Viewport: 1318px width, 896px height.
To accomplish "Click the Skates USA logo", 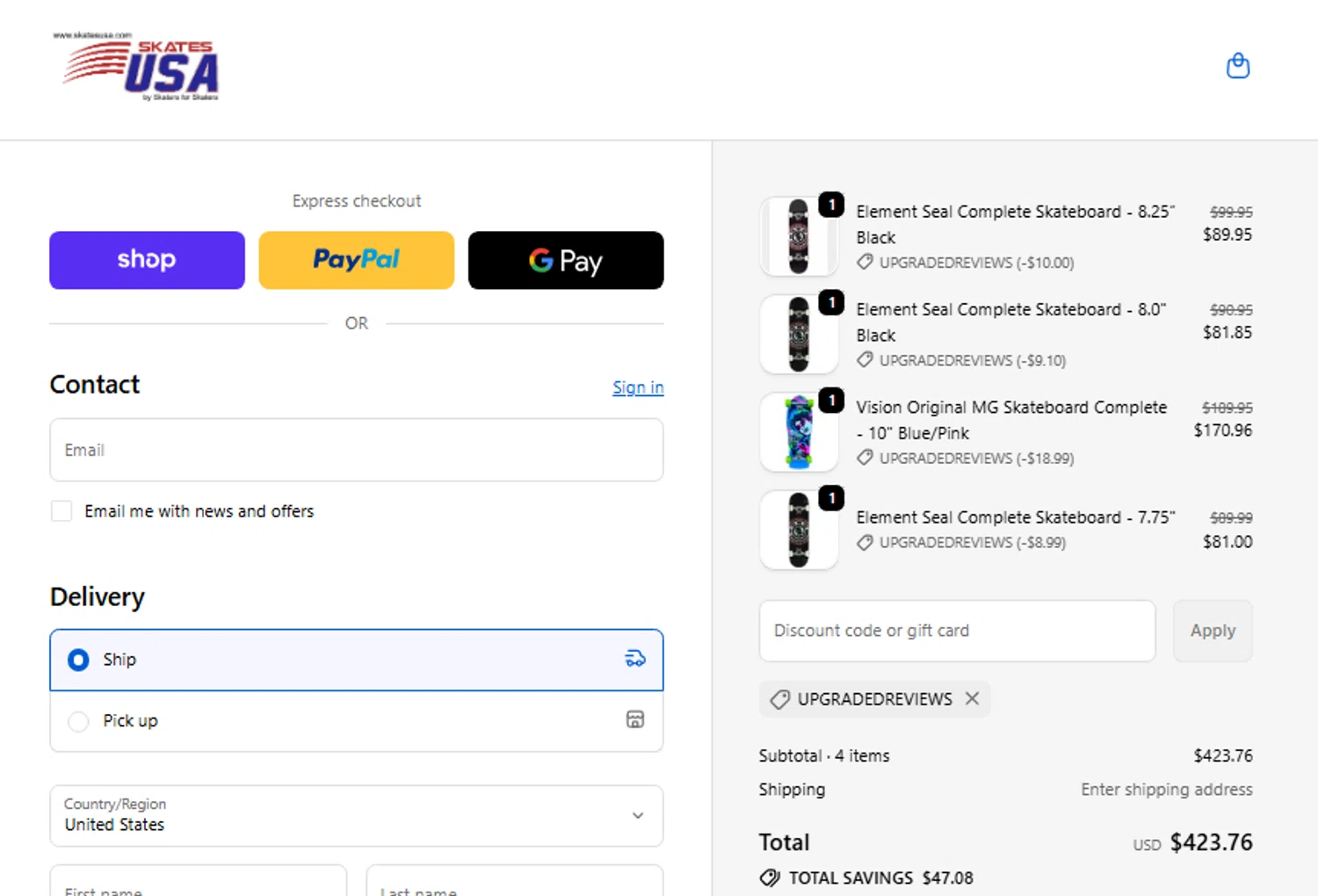I will [x=136, y=67].
